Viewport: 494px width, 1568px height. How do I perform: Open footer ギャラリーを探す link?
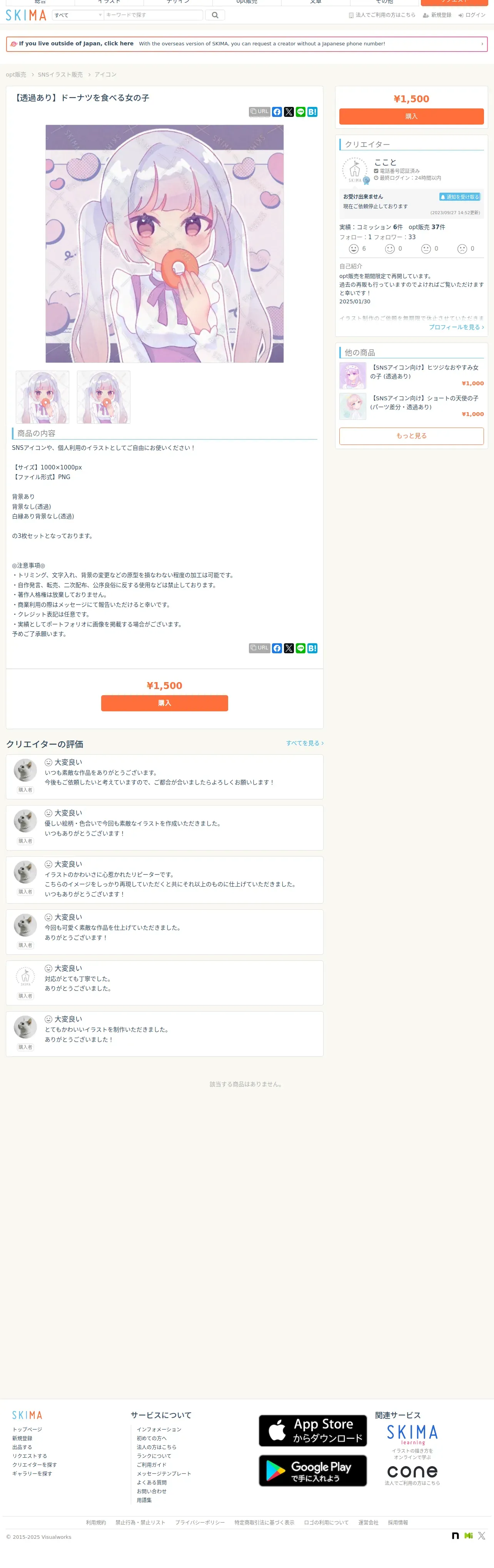32,1474
